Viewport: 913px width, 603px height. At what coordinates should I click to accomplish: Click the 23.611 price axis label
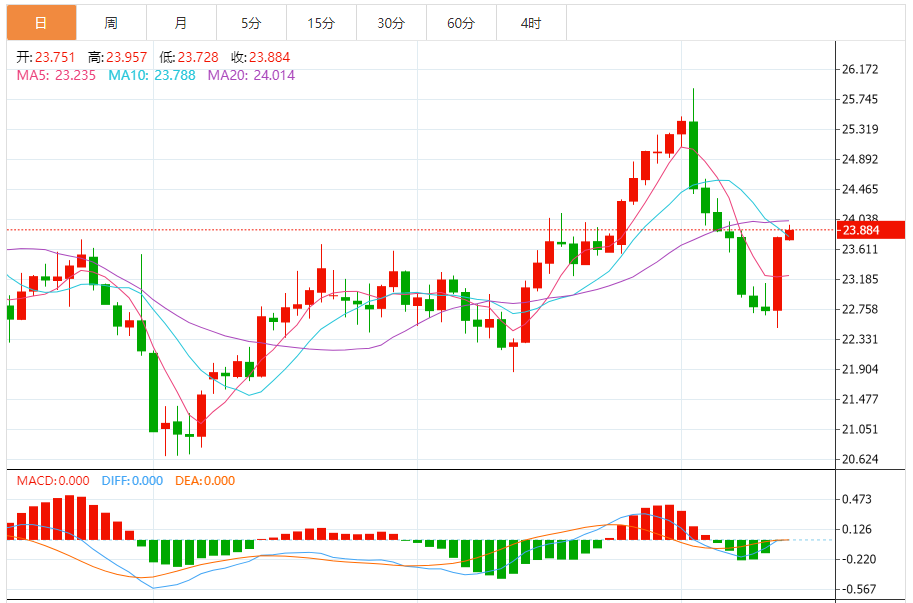pos(860,249)
